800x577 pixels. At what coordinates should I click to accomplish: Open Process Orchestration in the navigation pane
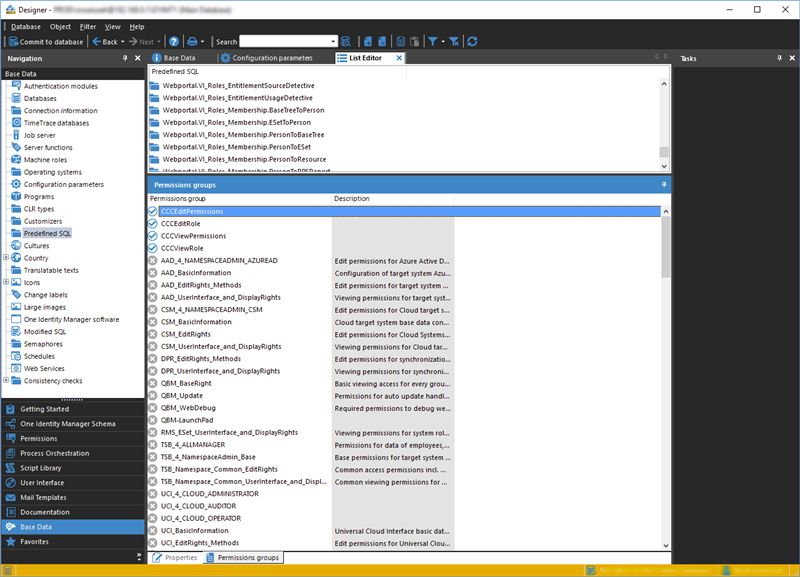[54, 453]
